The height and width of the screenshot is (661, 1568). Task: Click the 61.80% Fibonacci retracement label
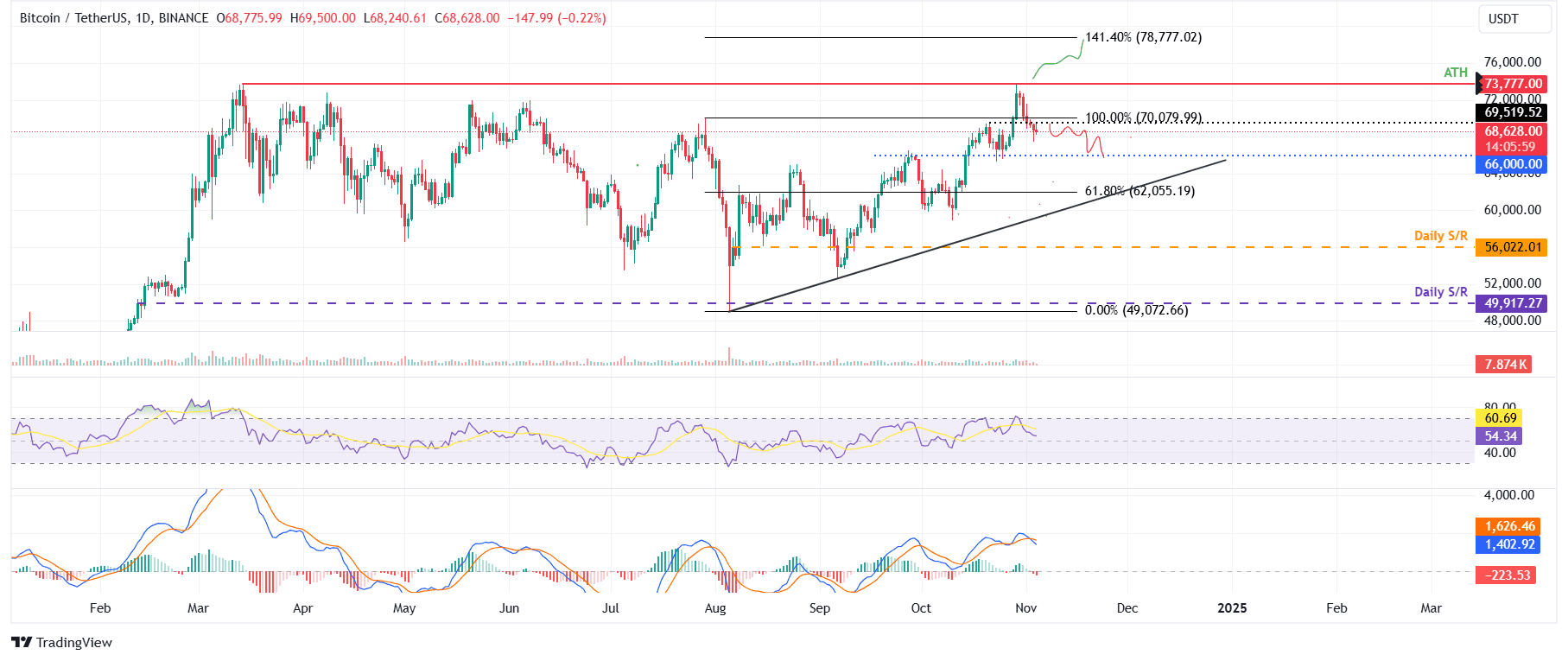click(x=1139, y=191)
